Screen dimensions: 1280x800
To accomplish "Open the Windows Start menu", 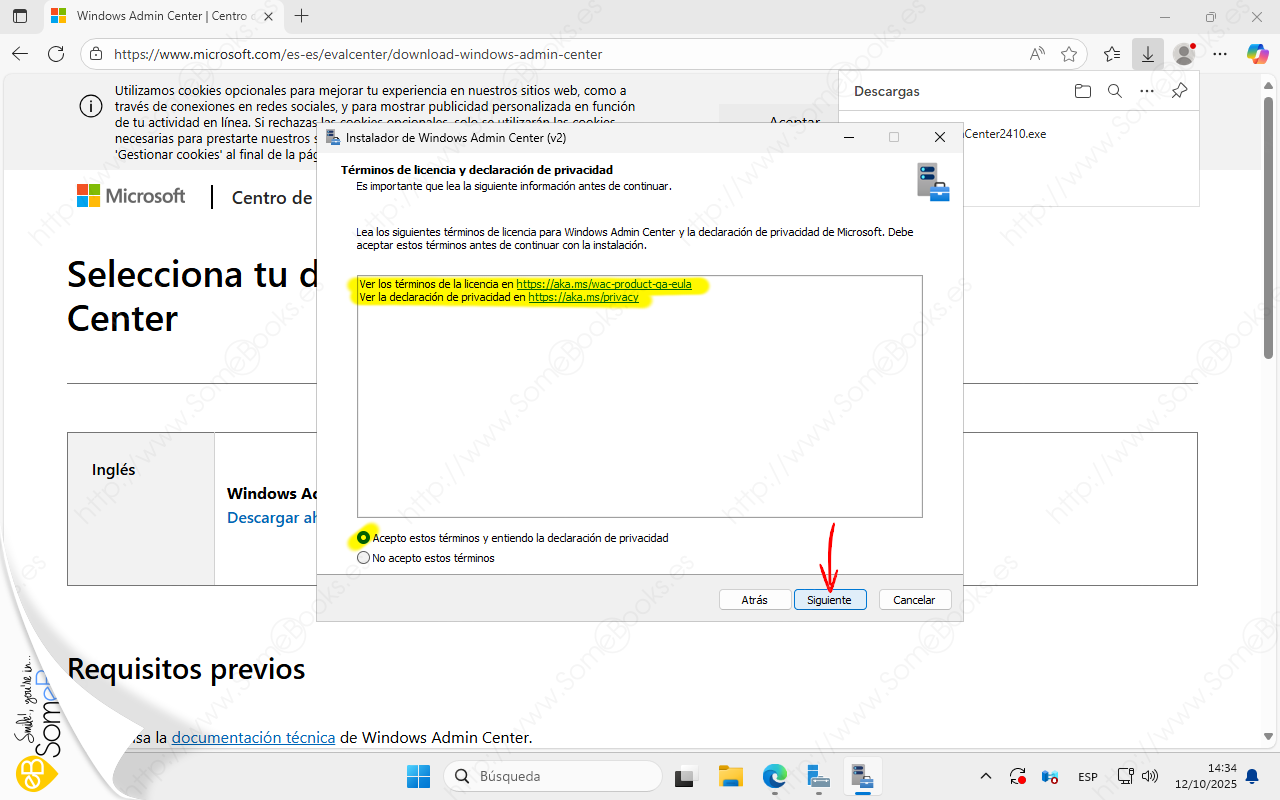I will (x=418, y=776).
